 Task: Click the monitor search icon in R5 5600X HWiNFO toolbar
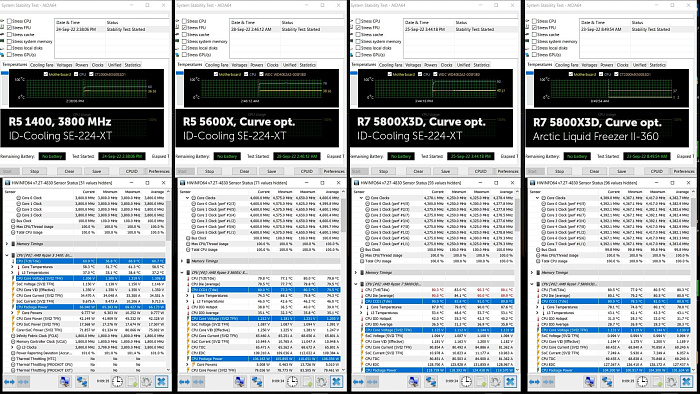pyautogui.click(x=240, y=381)
